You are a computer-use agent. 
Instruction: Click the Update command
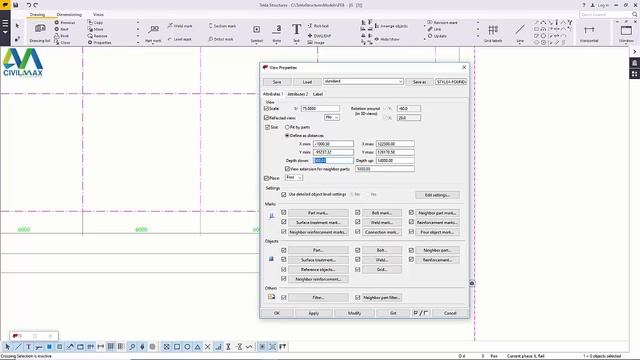click(437, 36)
